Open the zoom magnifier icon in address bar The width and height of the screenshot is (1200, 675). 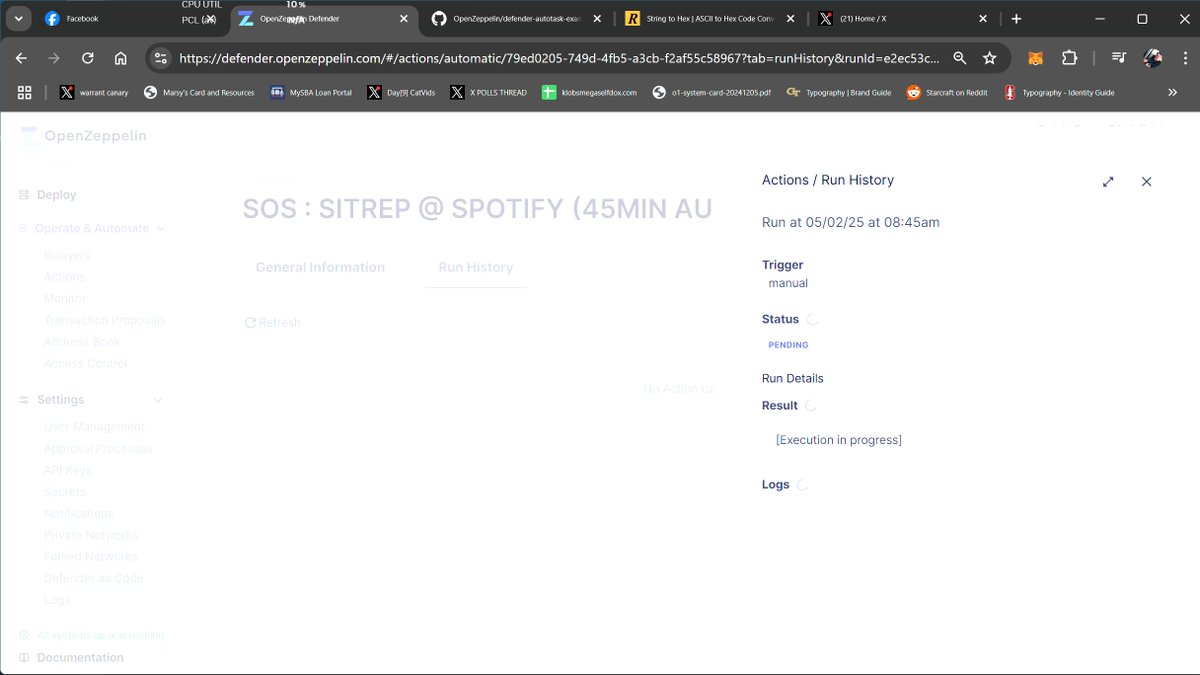click(960, 58)
